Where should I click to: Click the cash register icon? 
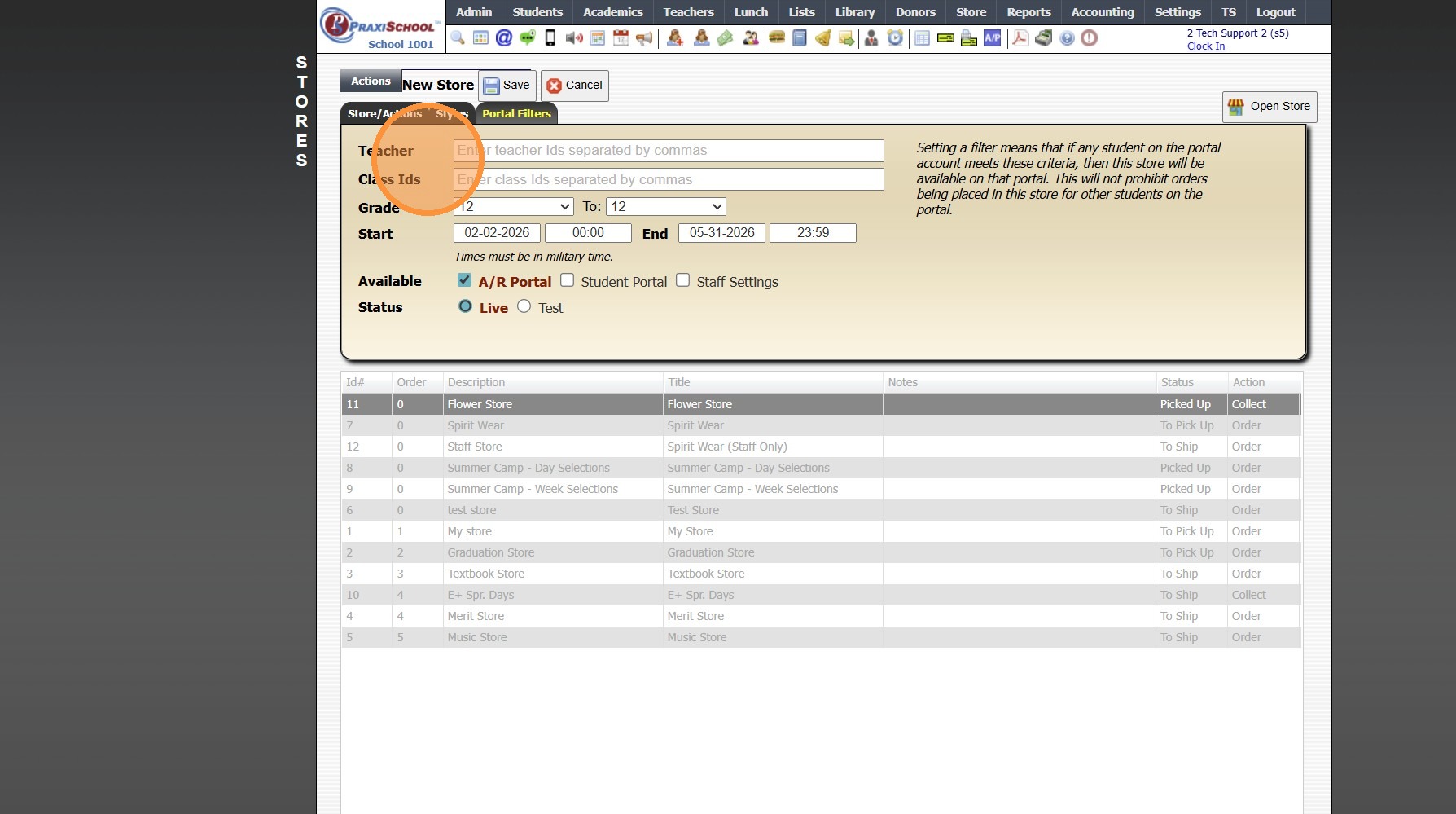click(x=1044, y=38)
